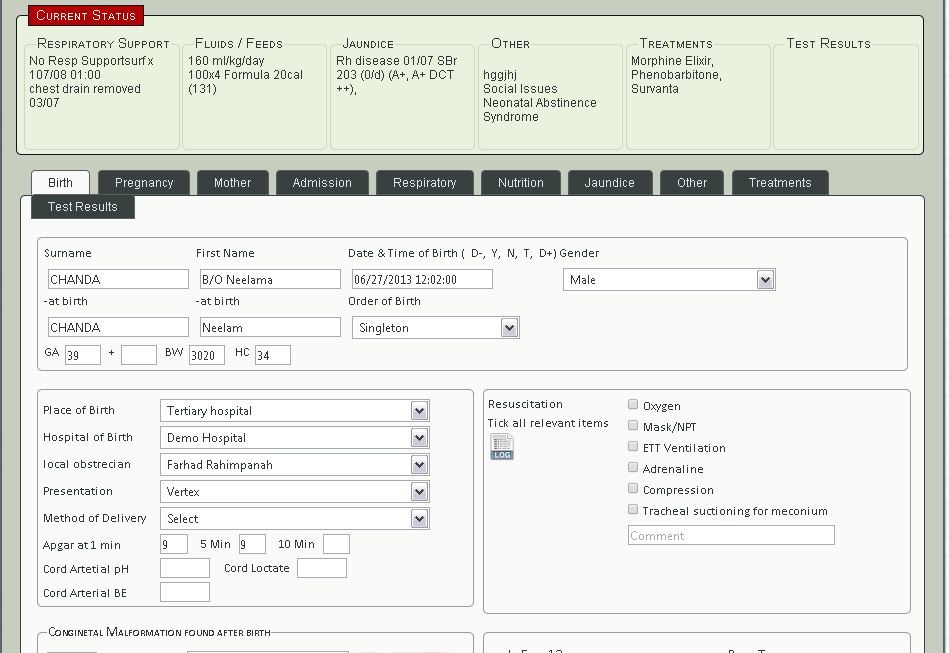Click the Cord Arterial pH field
Viewport: 949px width, 653px height.
tap(185, 568)
